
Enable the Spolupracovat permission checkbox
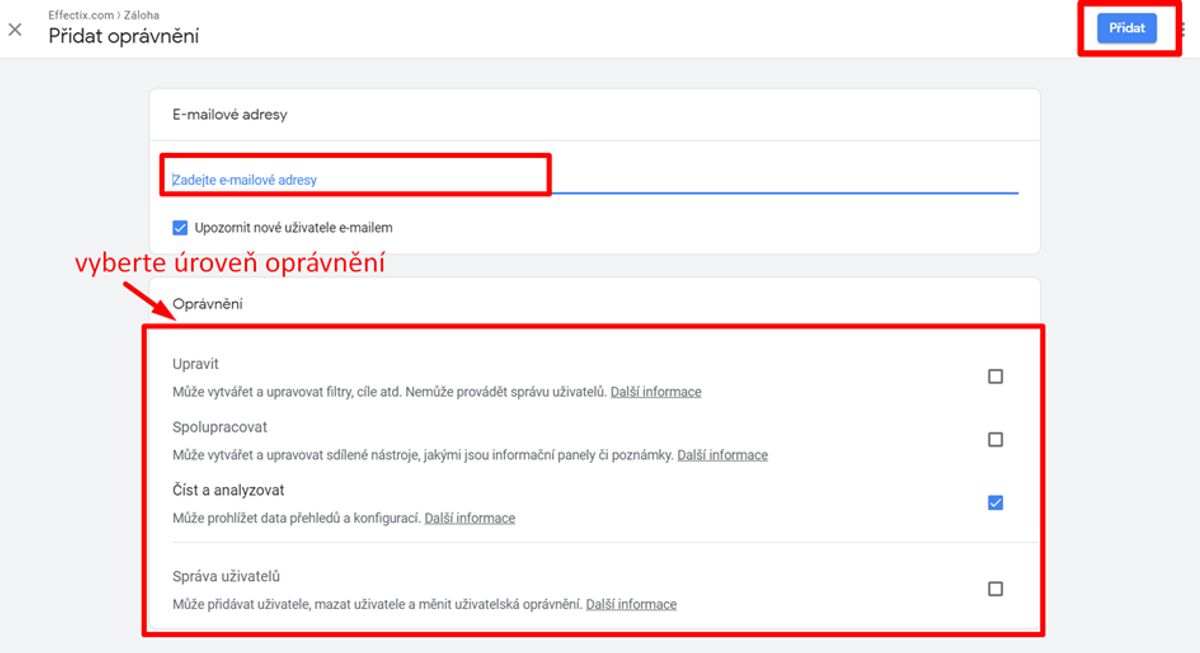click(995, 439)
